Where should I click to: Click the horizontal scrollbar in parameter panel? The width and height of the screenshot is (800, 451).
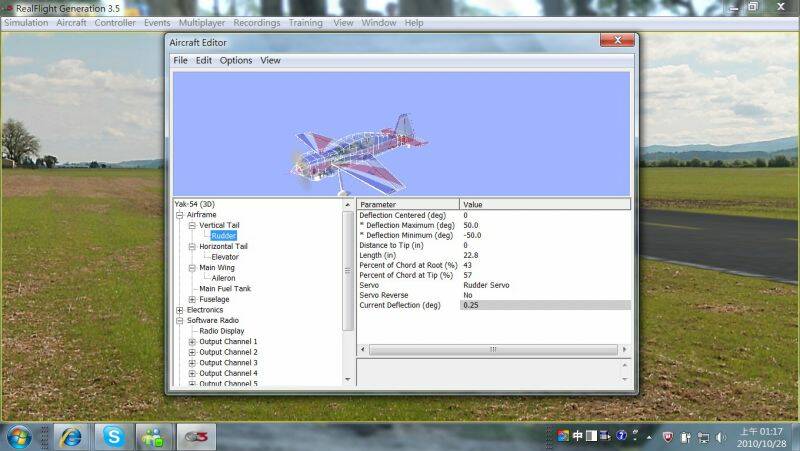coord(492,350)
